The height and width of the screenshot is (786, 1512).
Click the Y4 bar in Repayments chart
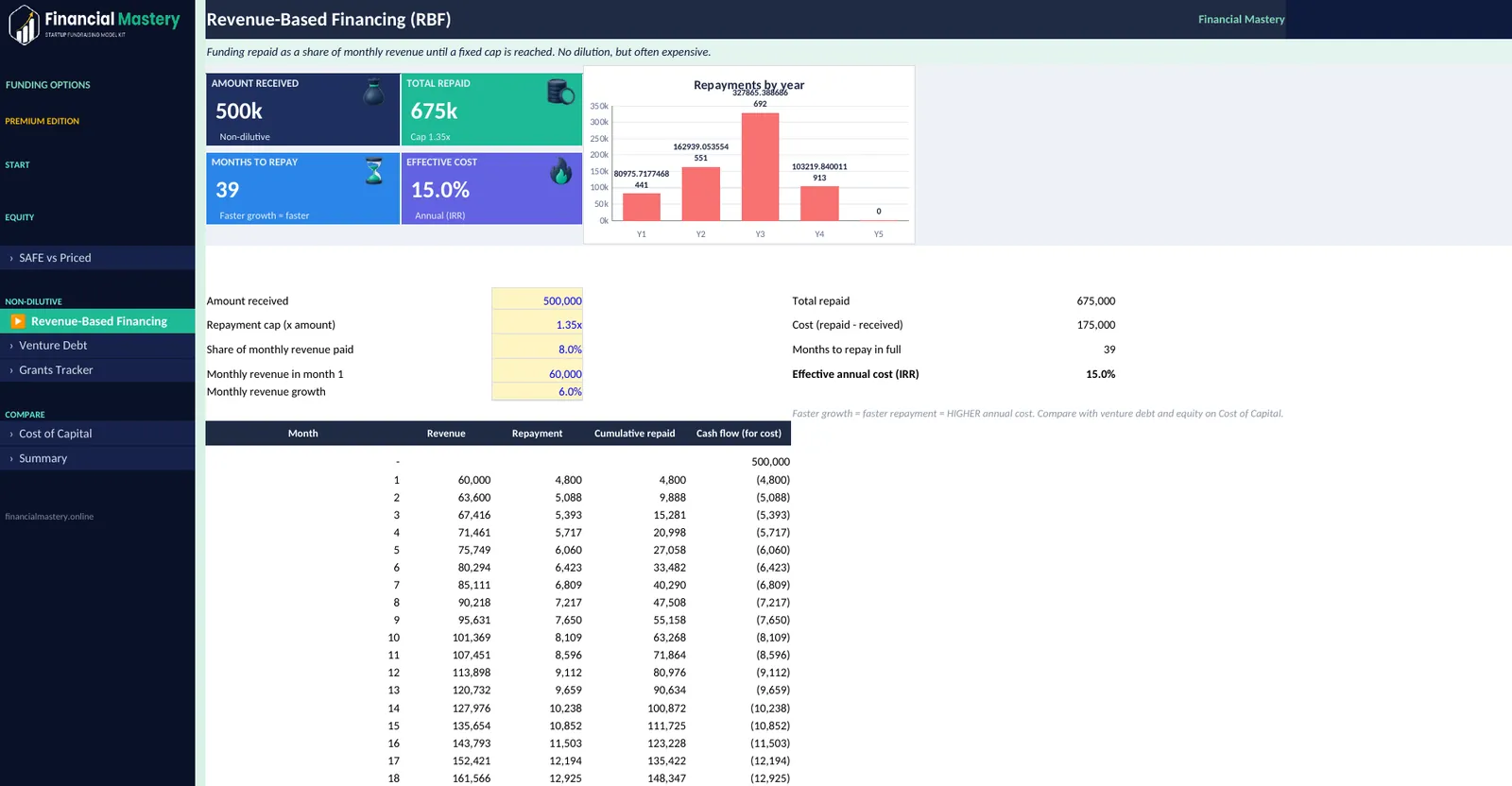tap(819, 203)
